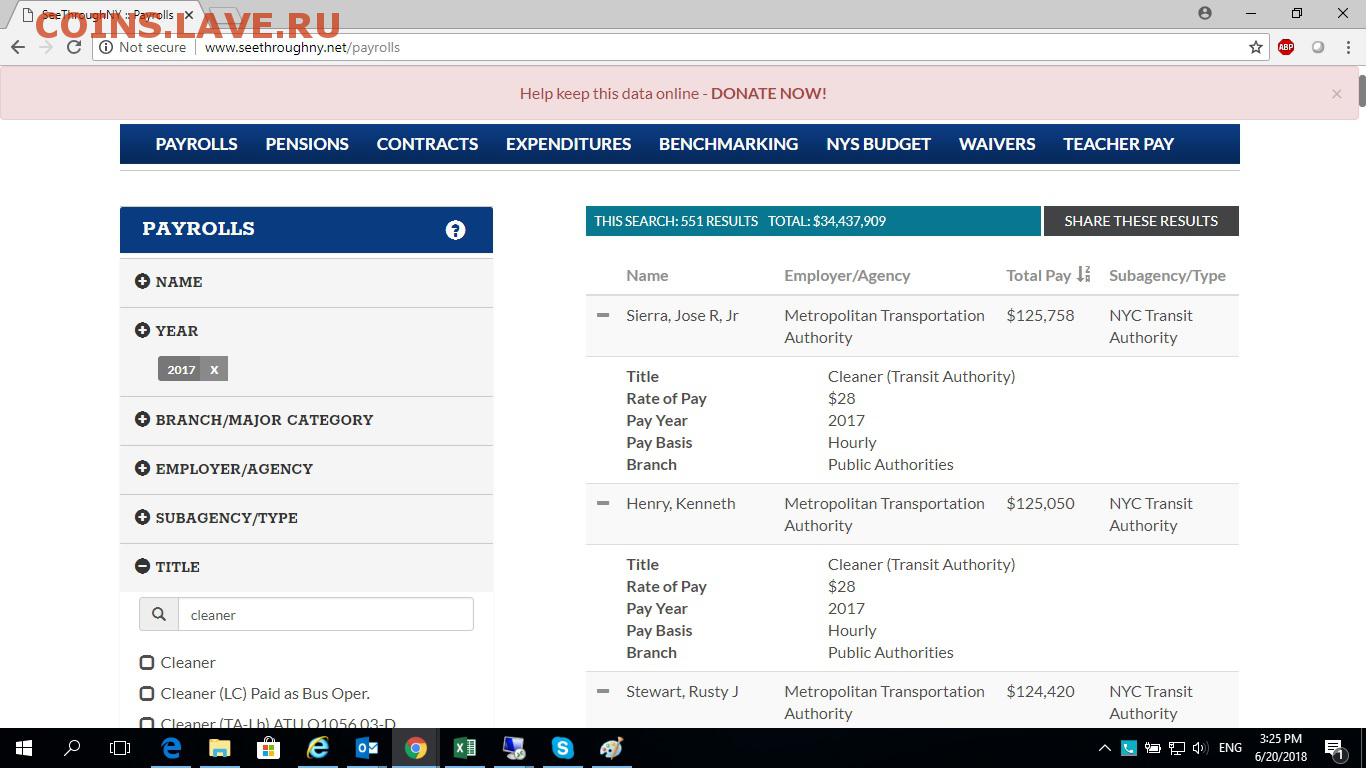Open Chrome menu three-dots icon
The height and width of the screenshot is (772, 1372).
pyautogui.click(x=1347, y=47)
